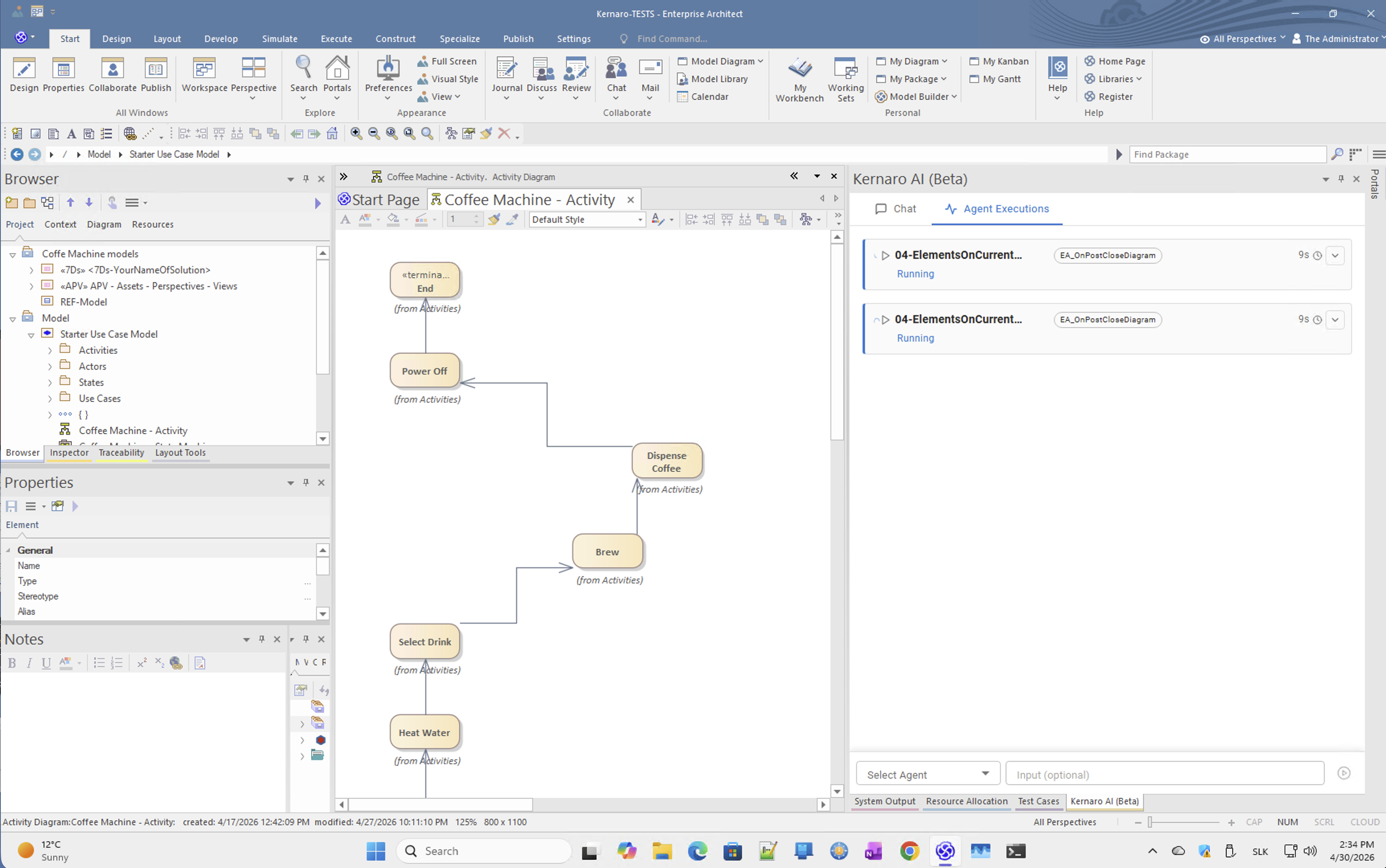Click the zoom out magnifier in toolbar
The height and width of the screenshot is (868, 1386).
click(x=374, y=134)
